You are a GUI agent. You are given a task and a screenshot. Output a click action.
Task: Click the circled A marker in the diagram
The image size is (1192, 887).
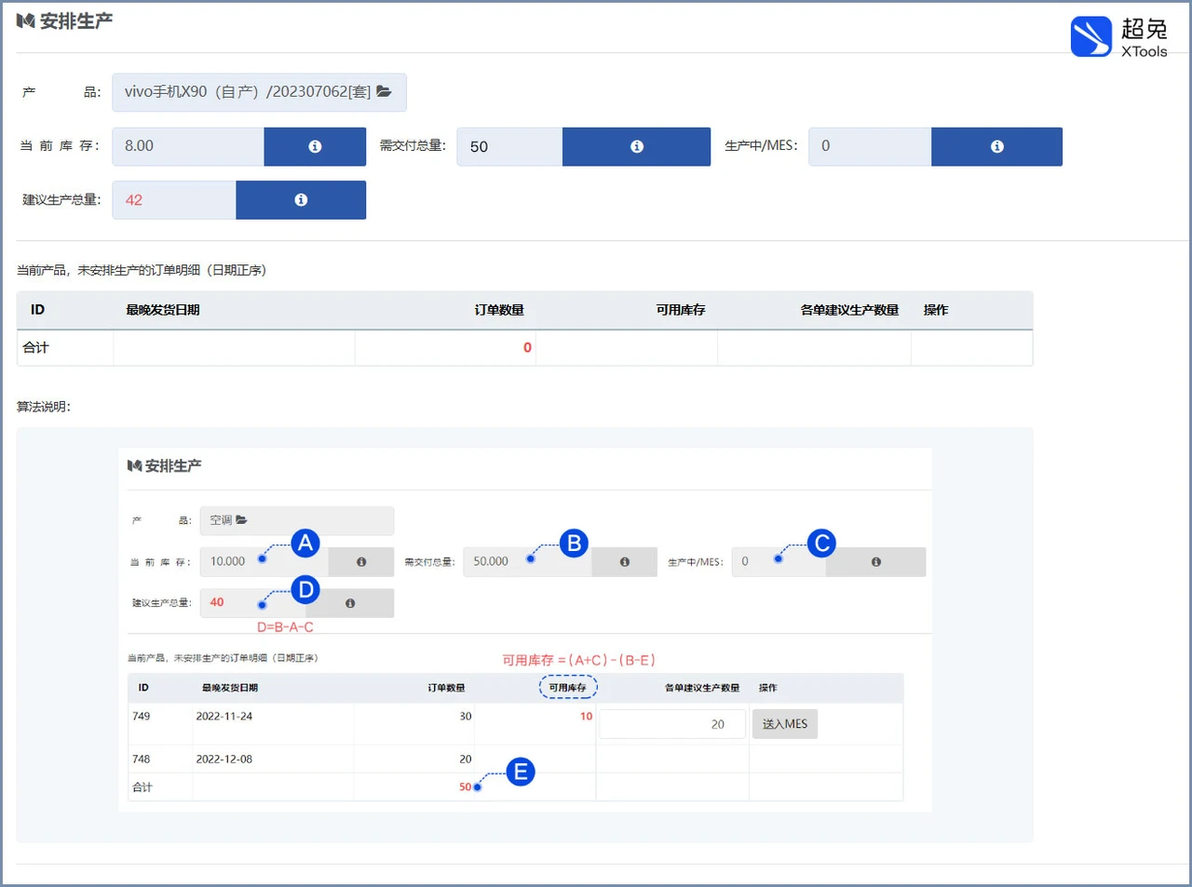305,543
